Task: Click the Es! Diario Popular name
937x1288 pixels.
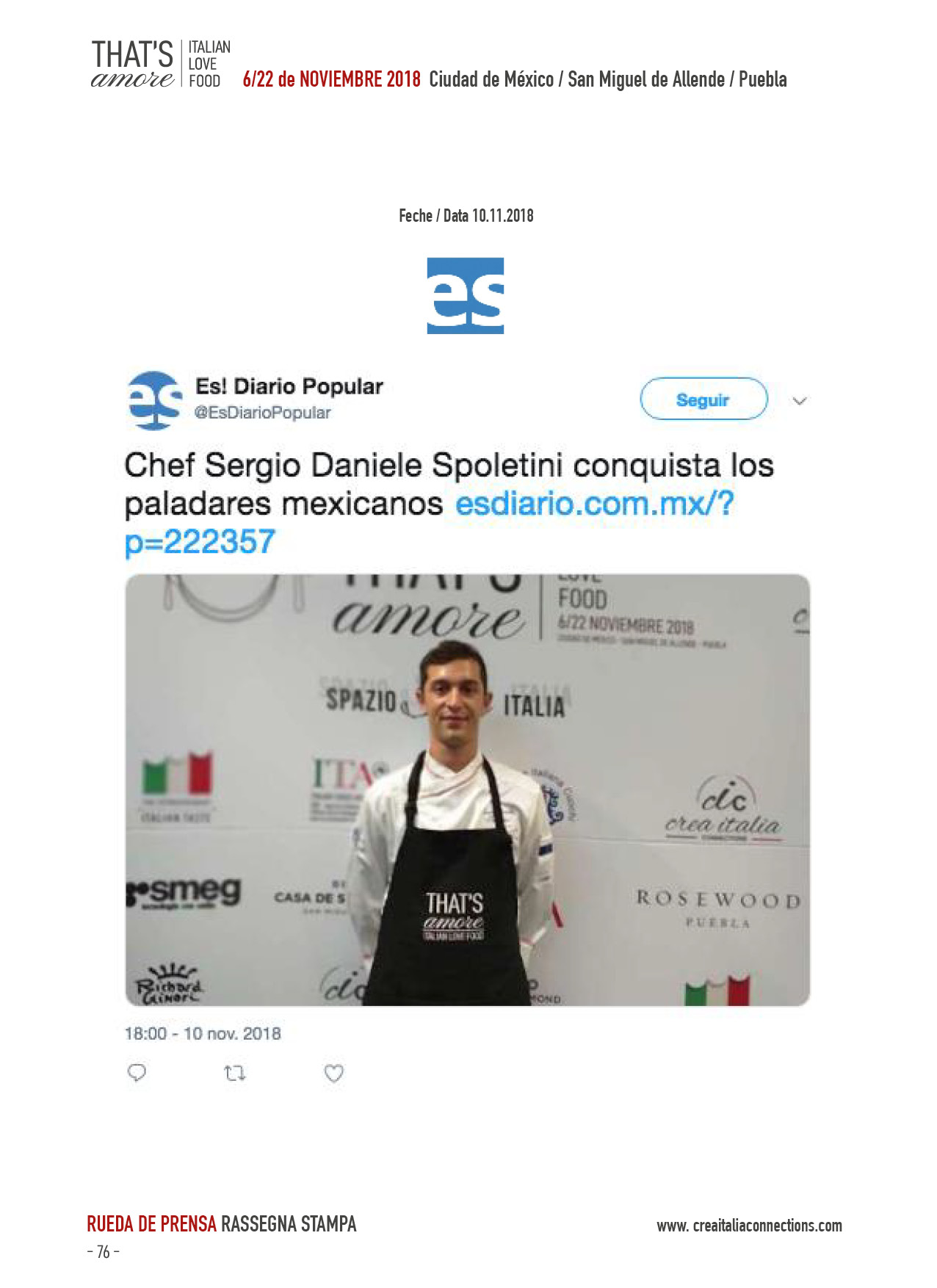Action: click(x=289, y=386)
